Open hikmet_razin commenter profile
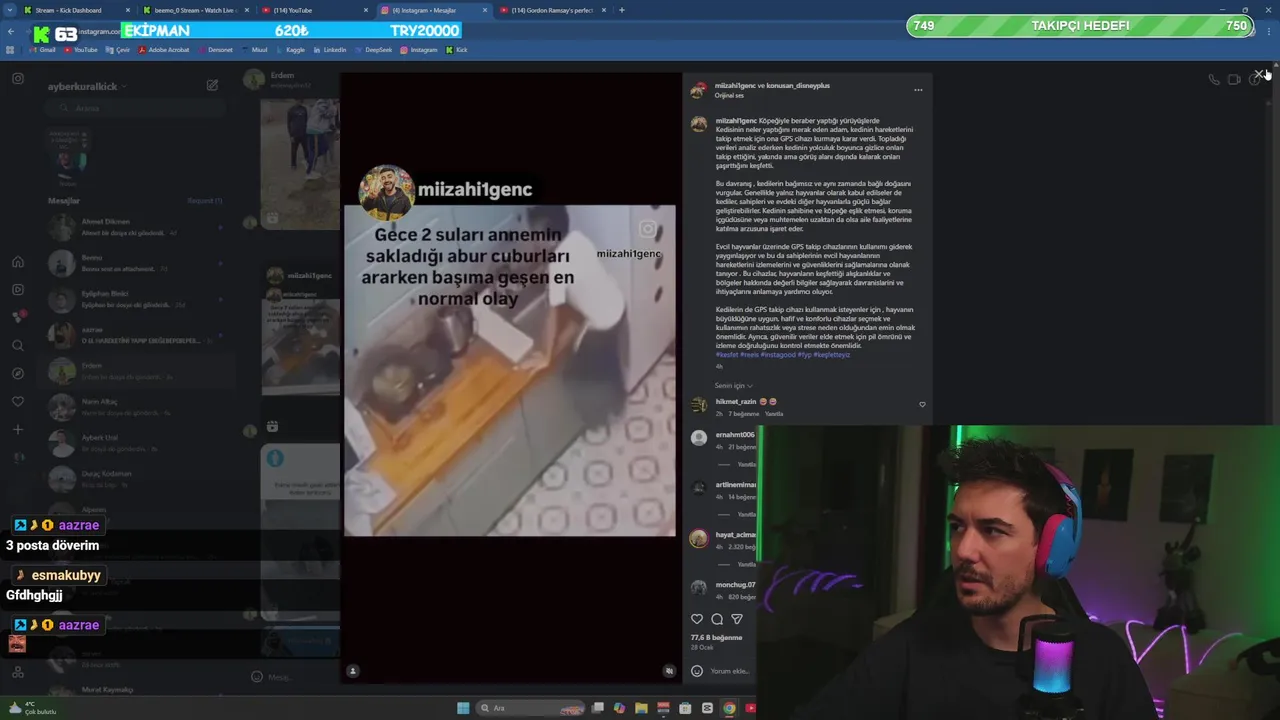Image resolution: width=1280 pixels, height=720 pixels. coord(736,402)
